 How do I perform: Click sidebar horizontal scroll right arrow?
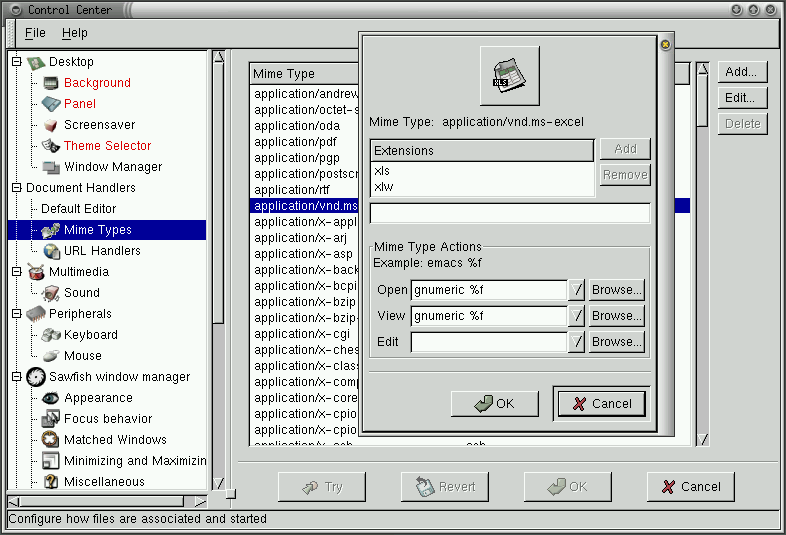(x=200, y=501)
